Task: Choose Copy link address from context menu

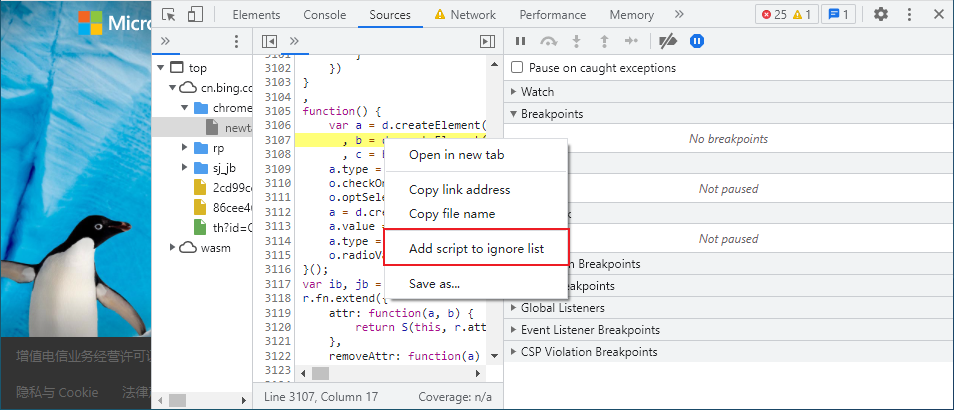Action: tap(459, 190)
